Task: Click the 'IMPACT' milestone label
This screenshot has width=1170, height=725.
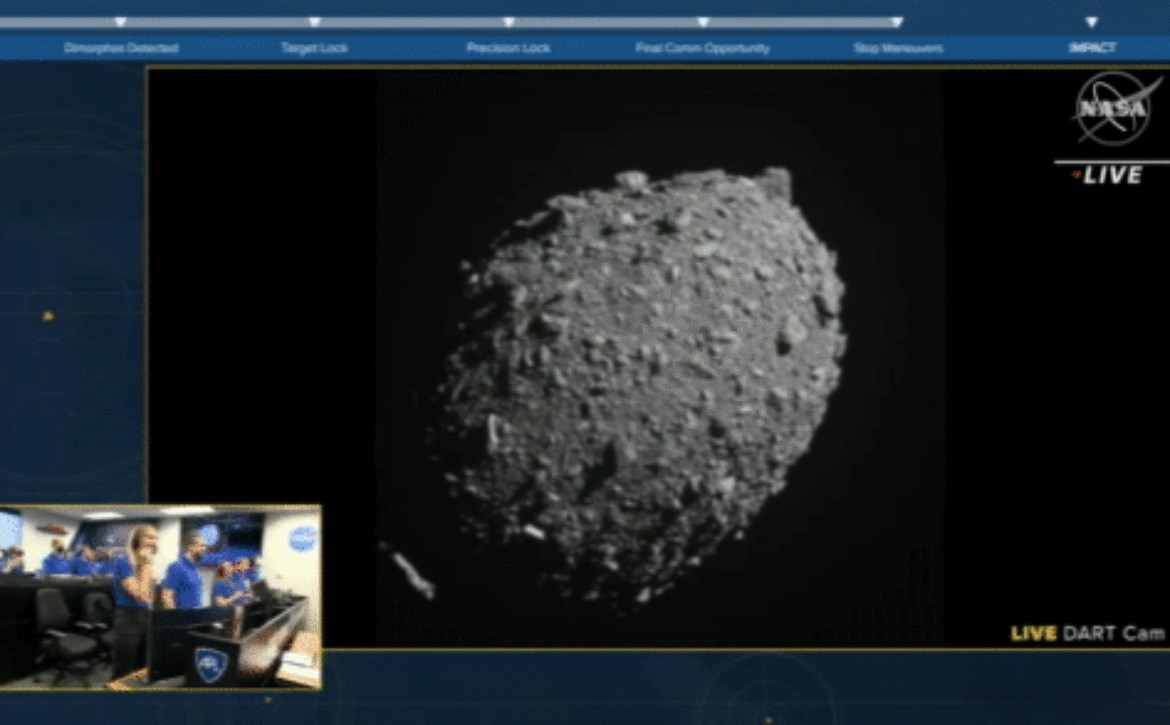Action: click(x=1092, y=48)
